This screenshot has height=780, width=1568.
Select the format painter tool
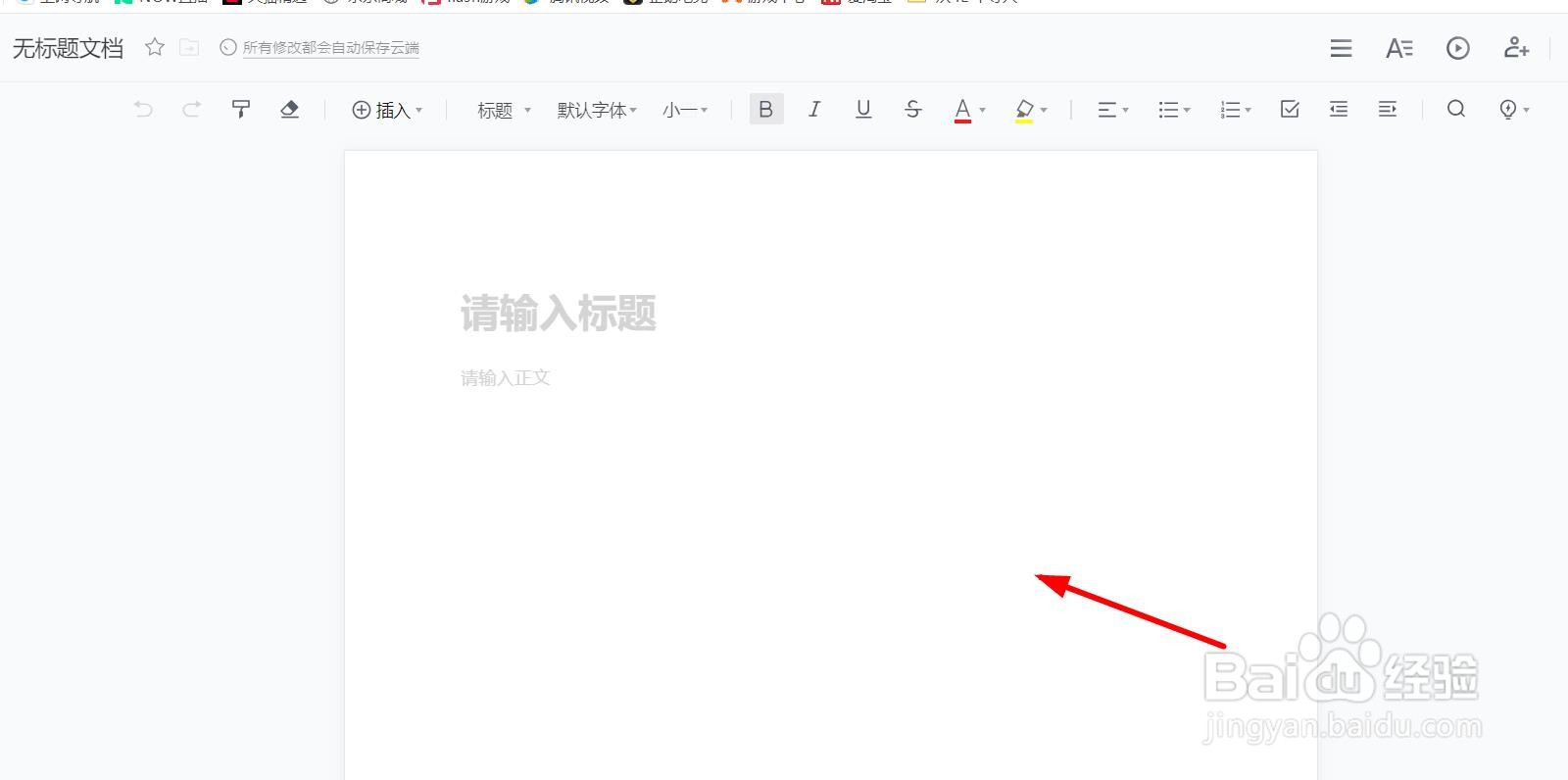tap(240, 109)
